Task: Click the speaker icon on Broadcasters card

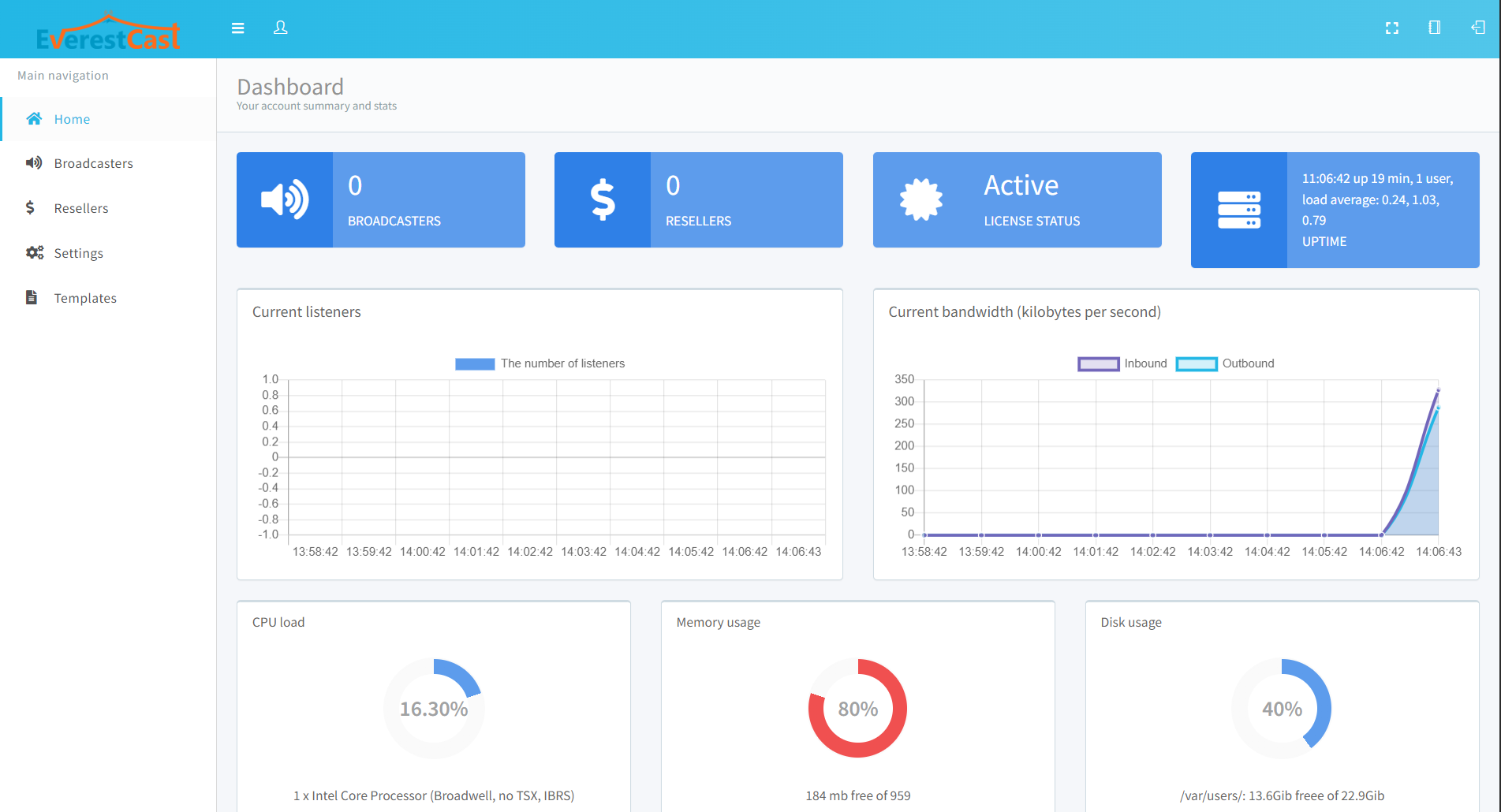Action: point(285,199)
